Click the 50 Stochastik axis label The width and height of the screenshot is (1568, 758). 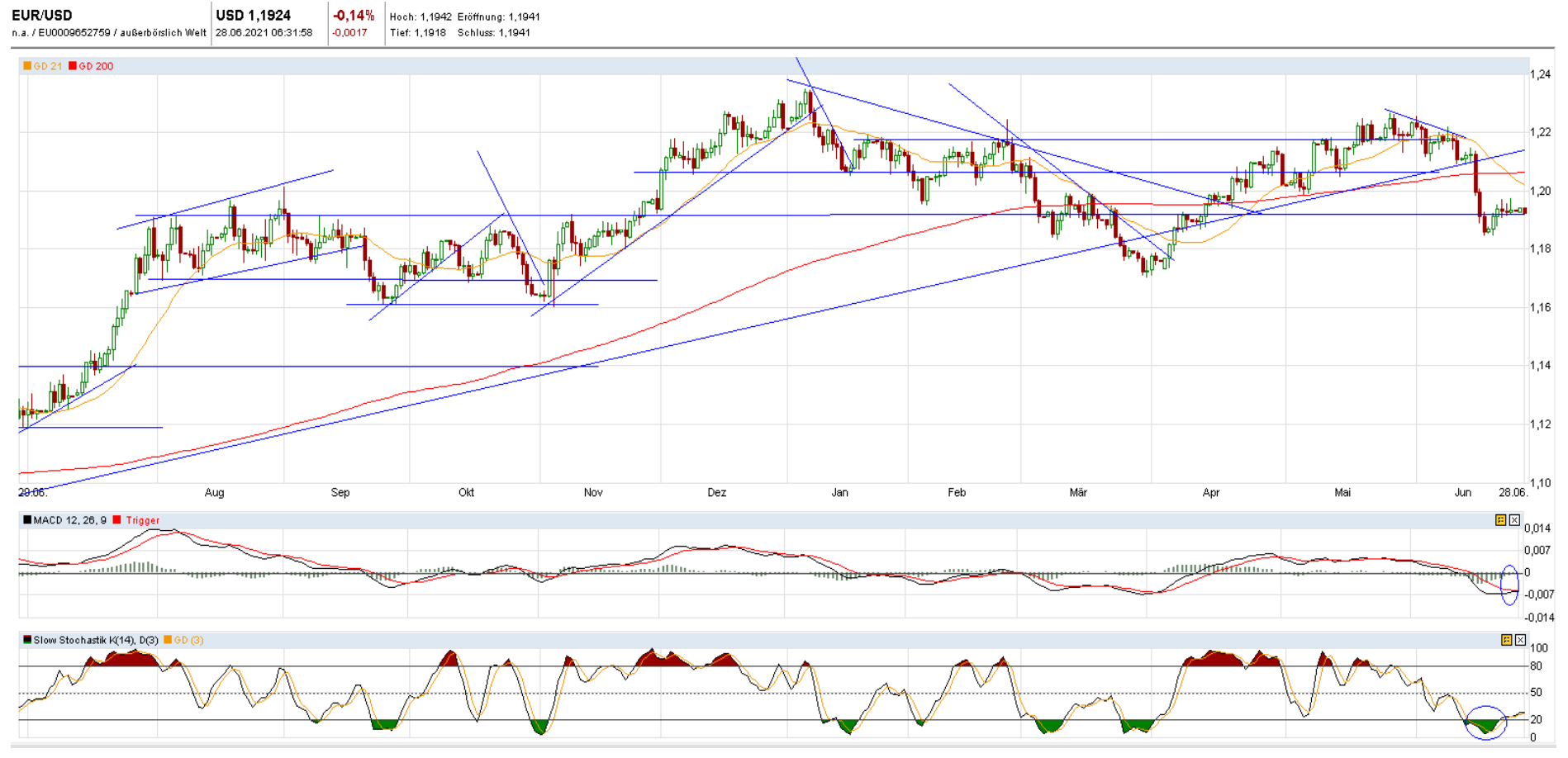click(x=1537, y=693)
